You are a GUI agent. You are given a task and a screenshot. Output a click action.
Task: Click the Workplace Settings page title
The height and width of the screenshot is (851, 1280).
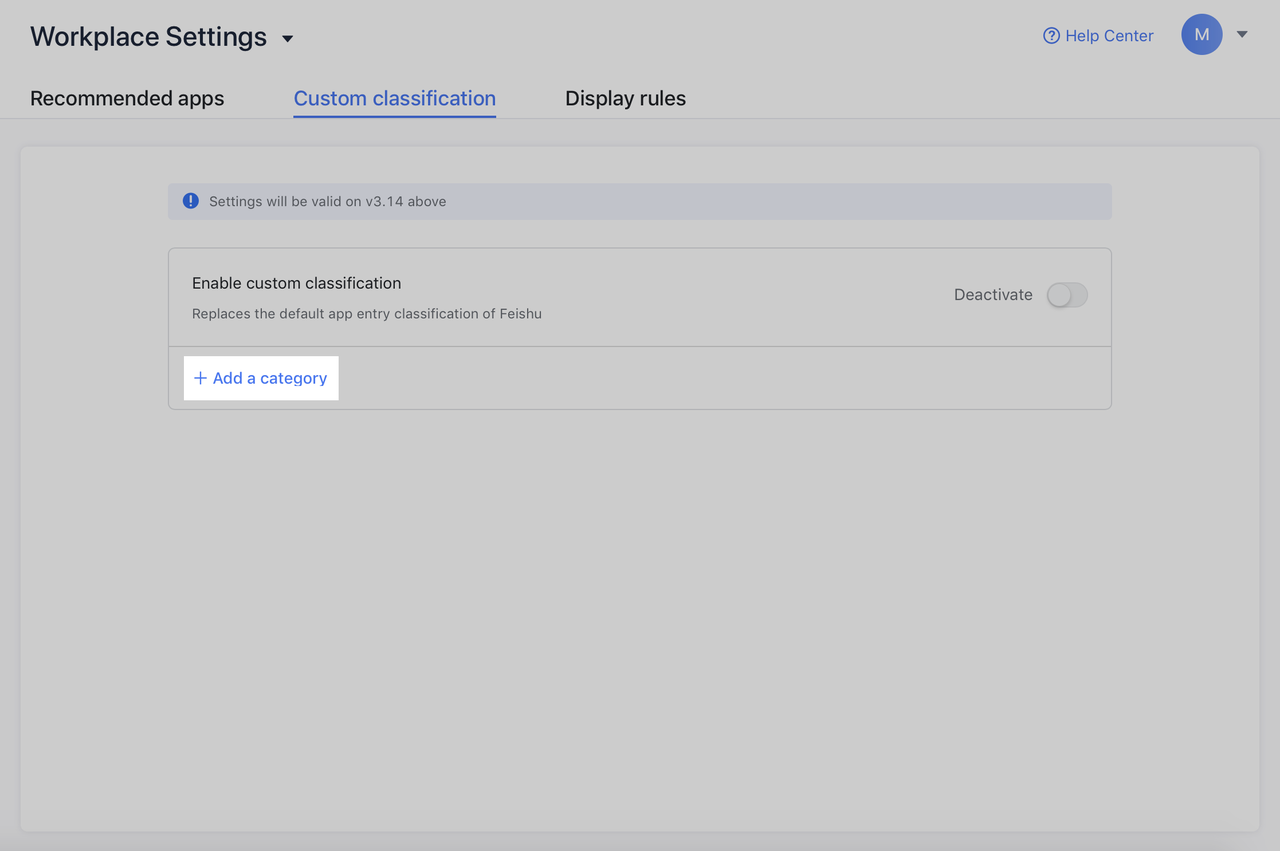(148, 37)
